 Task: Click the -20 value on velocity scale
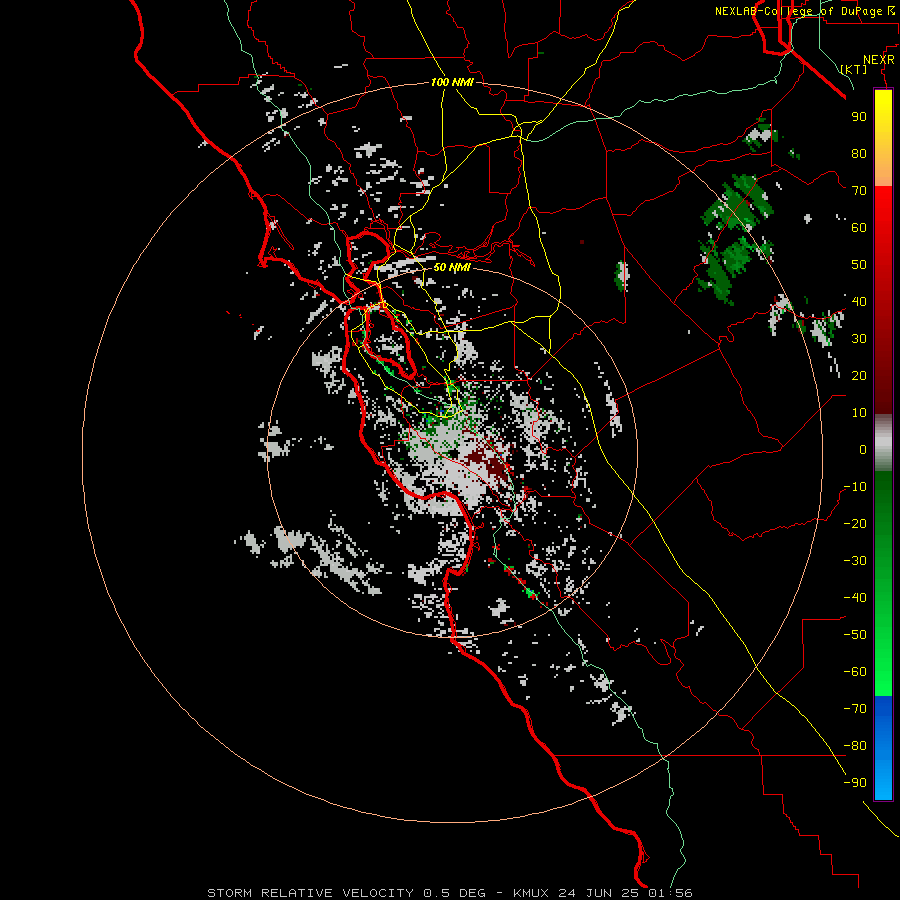point(855,523)
